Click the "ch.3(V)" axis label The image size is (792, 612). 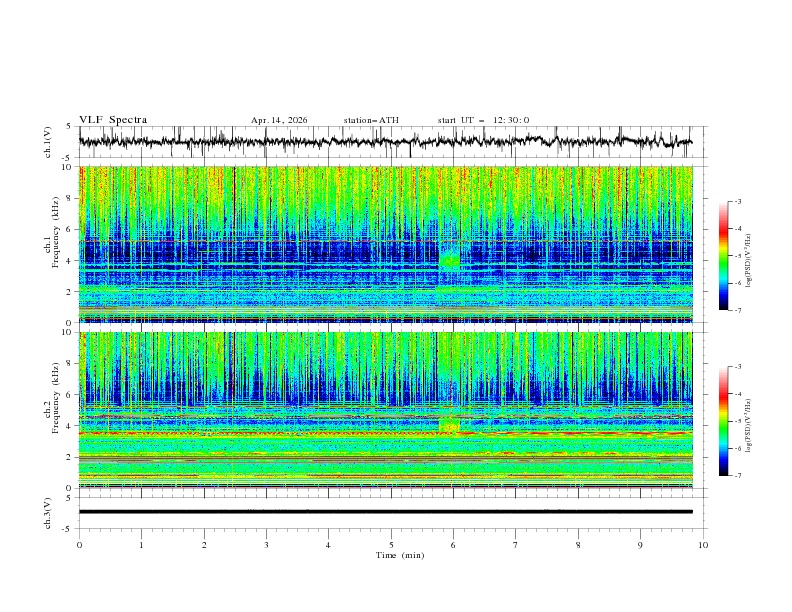[48, 513]
